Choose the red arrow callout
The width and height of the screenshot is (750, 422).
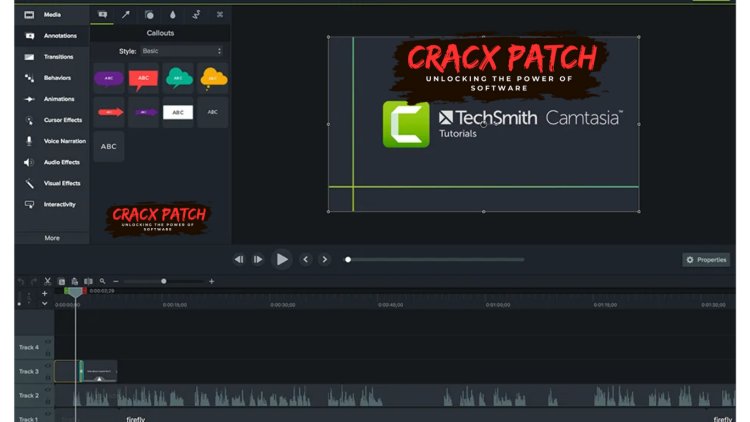109,112
